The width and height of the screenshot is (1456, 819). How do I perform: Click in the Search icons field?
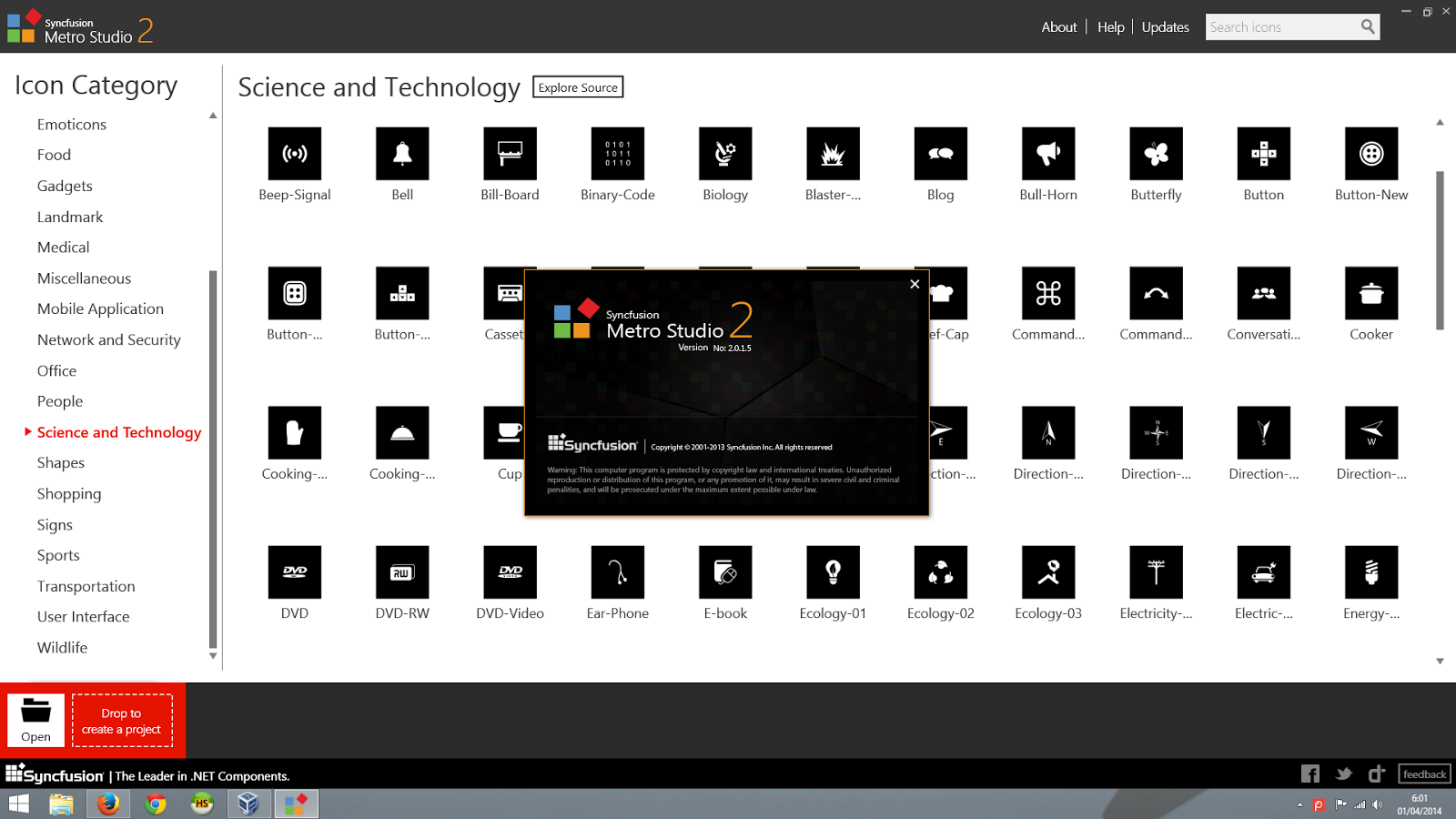(x=1283, y=26)
